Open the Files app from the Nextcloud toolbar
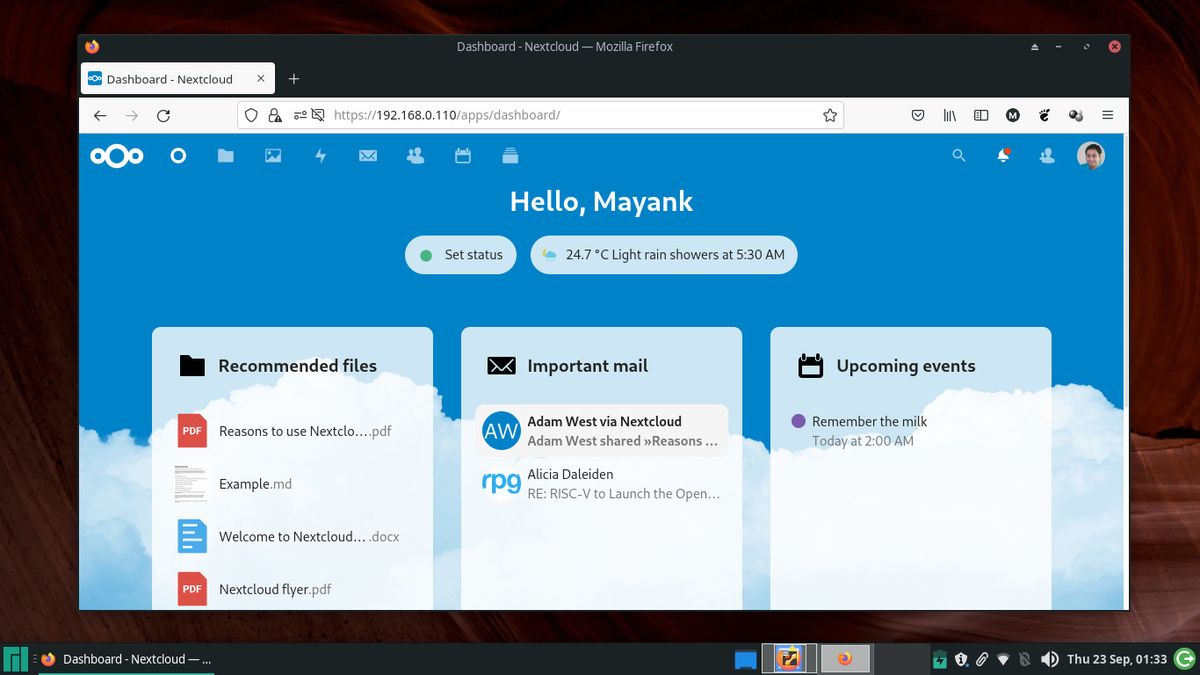Screen dimensions: 1200x675 point(225,156)
